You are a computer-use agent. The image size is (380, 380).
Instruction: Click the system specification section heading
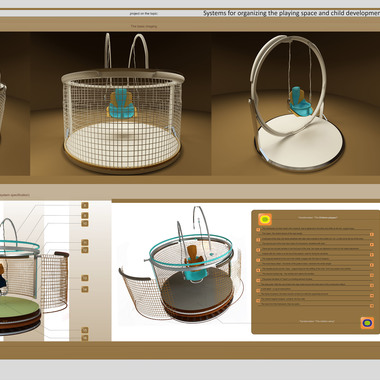click(x=15, y=195)
